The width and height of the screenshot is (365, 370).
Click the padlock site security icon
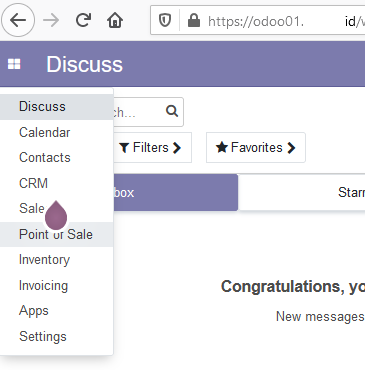tap(194, 21)
